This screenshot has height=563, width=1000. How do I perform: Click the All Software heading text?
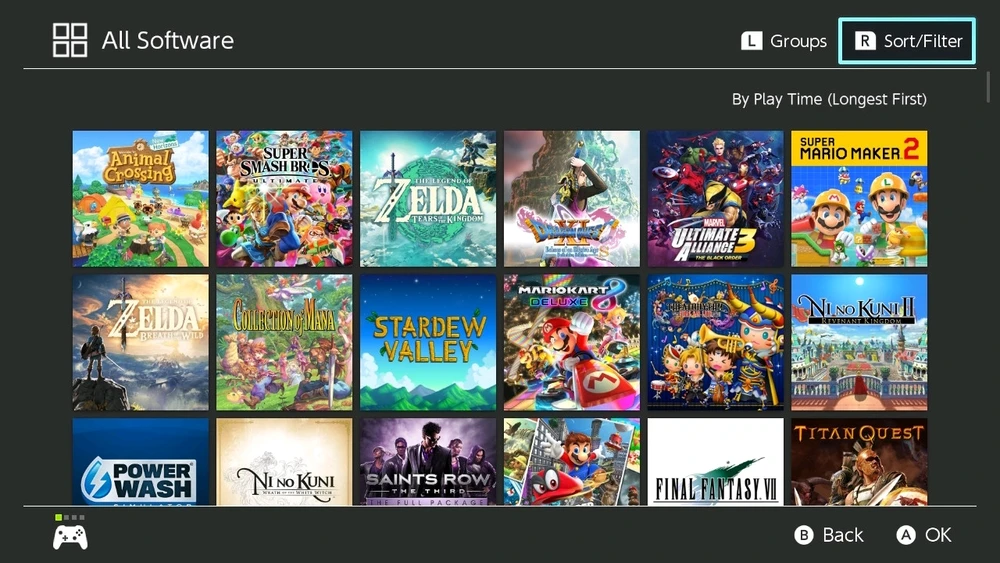[168, 40]
